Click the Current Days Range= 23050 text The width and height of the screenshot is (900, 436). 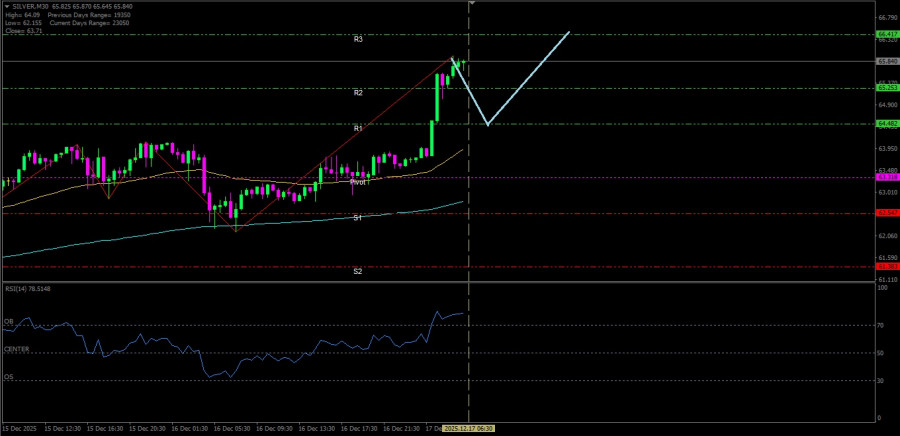(88, 23)
